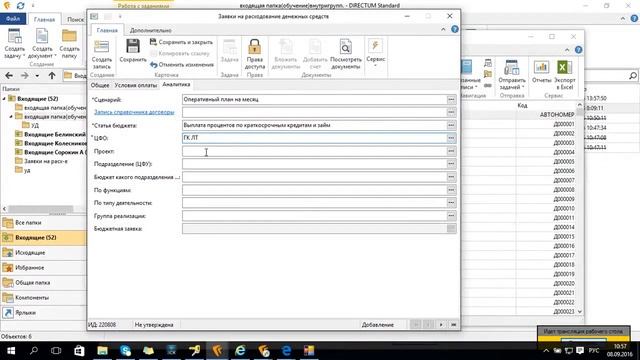
Task: Select the Аналитика tab
Action: [176, 84]
